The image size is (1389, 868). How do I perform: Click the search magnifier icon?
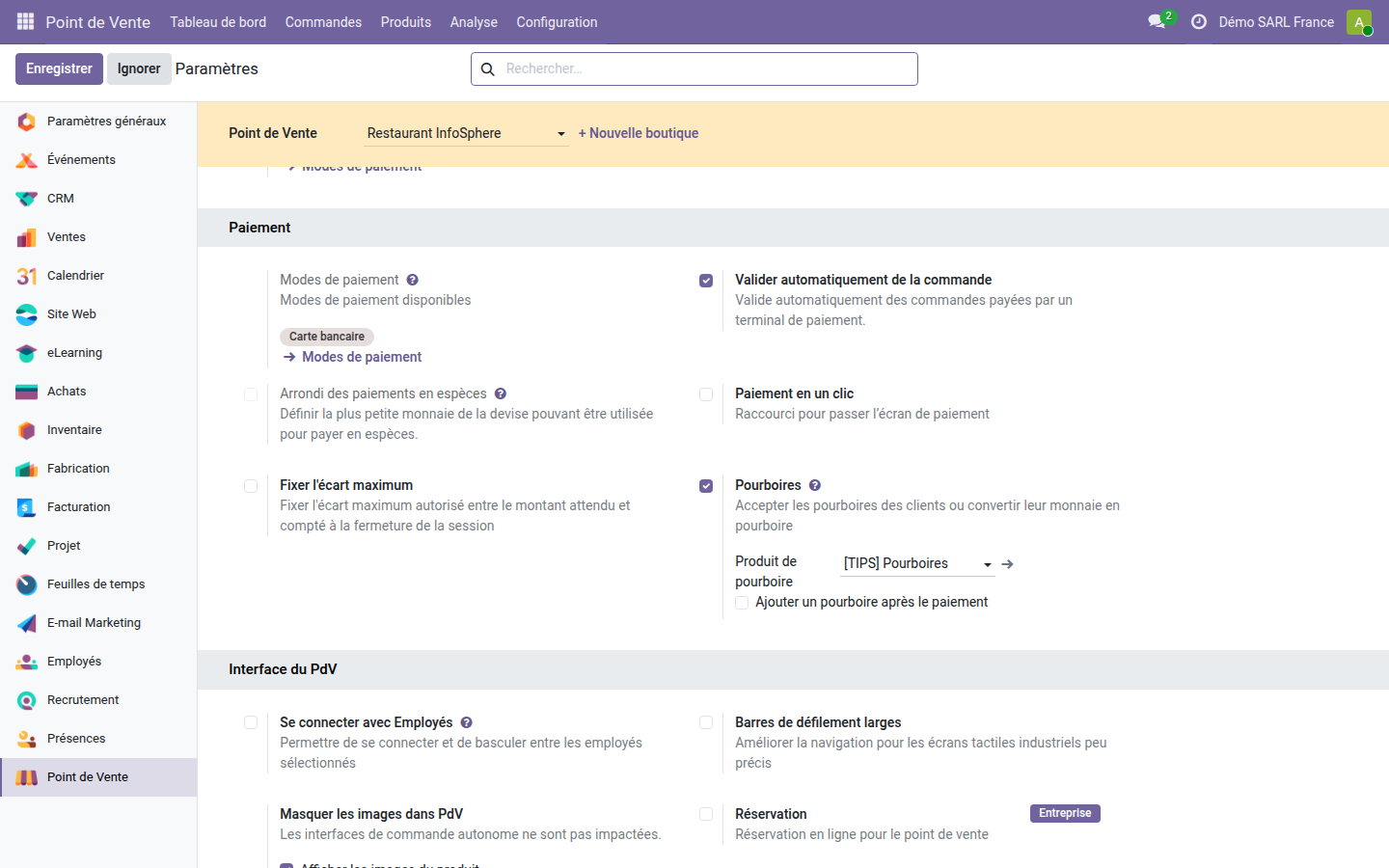pyautogui.click(x=488, y=69)
